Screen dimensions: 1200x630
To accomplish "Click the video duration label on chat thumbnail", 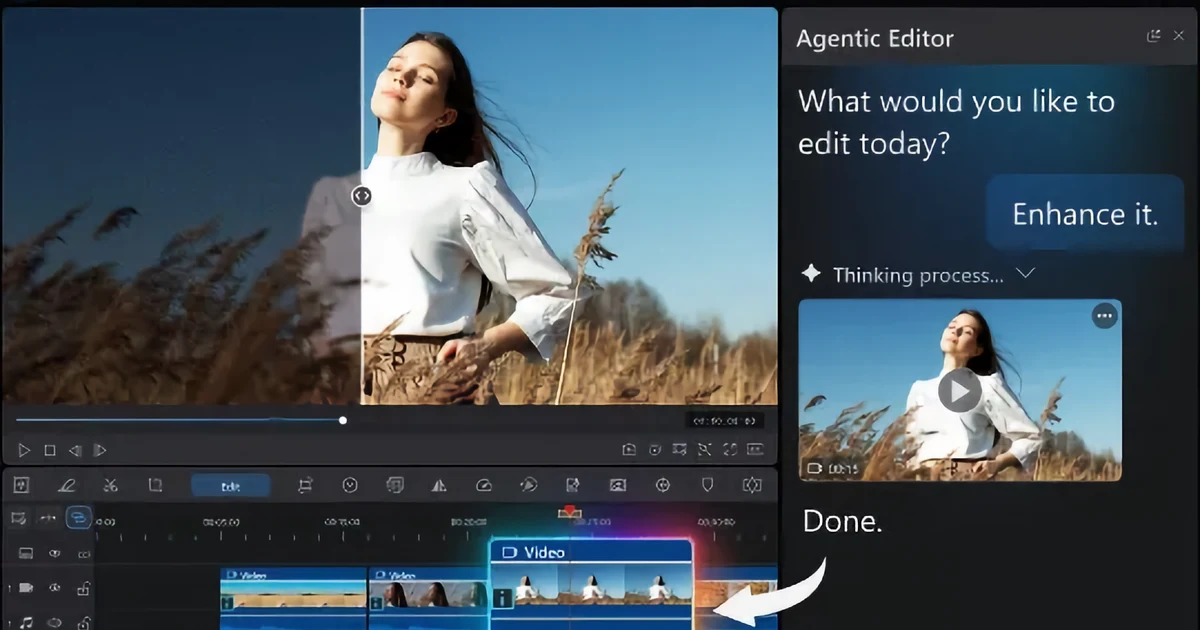I will point(832,468).
